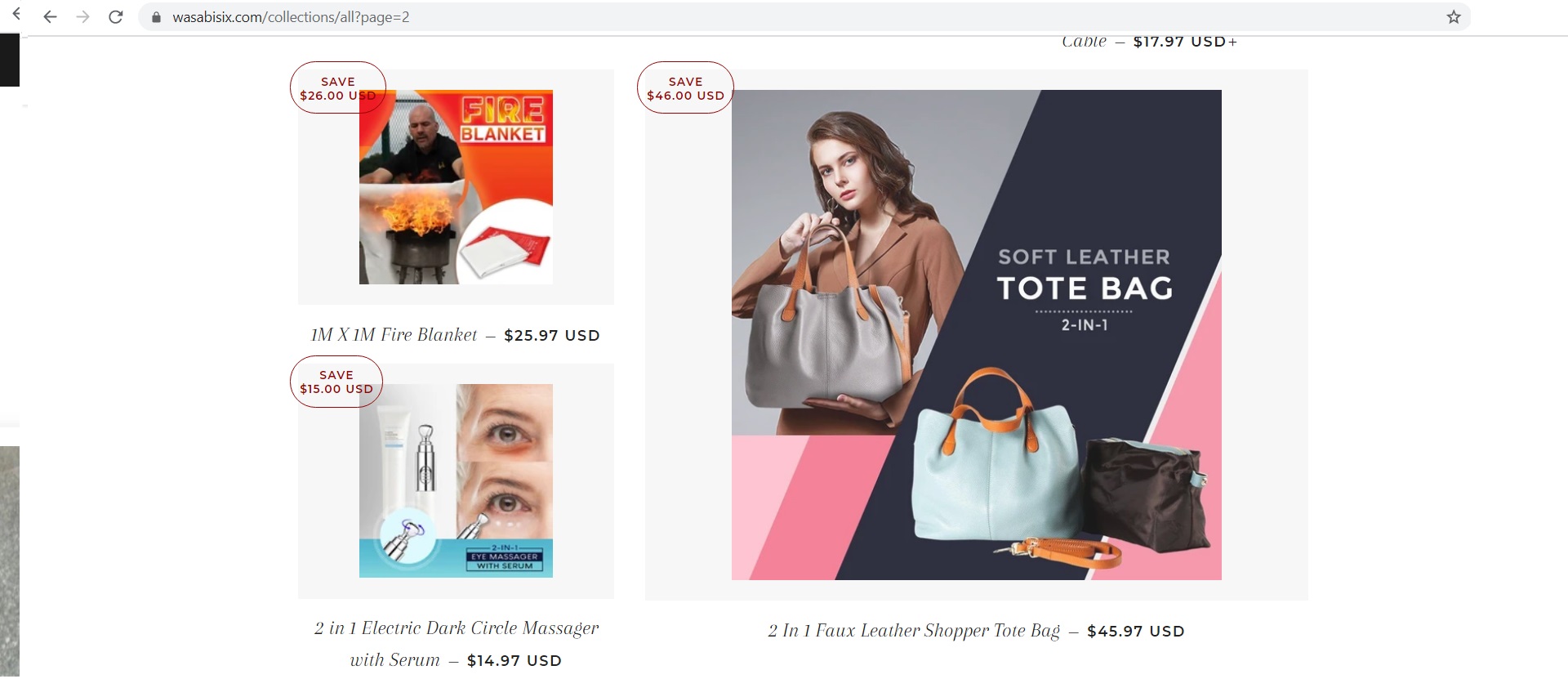This screenshot has height=679, width=1568.
Task: Open the Soft Leather Tote Bag image
Action: pos(977,335)
